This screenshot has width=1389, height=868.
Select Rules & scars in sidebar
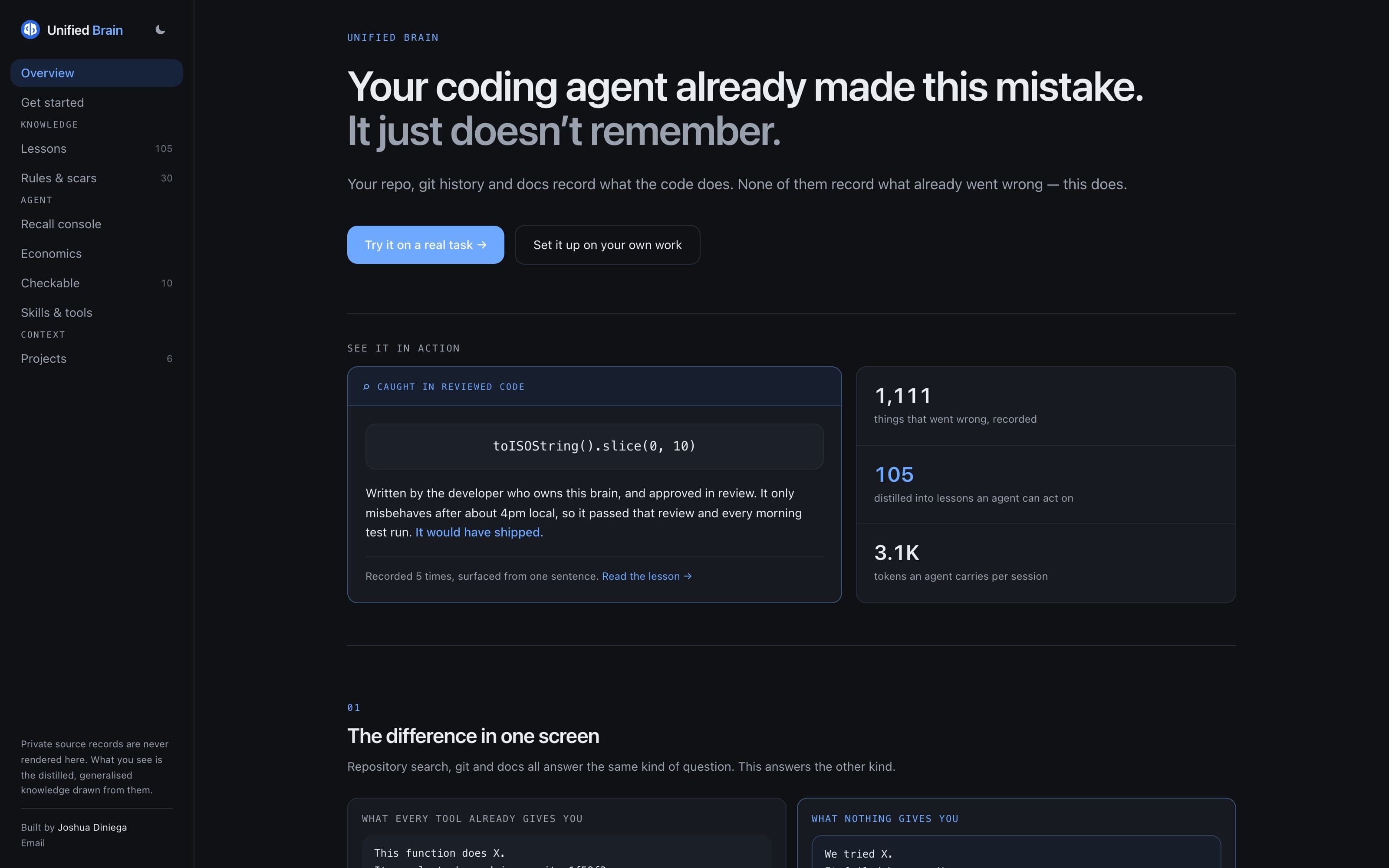pyautogui.click(x=96, y=178)
